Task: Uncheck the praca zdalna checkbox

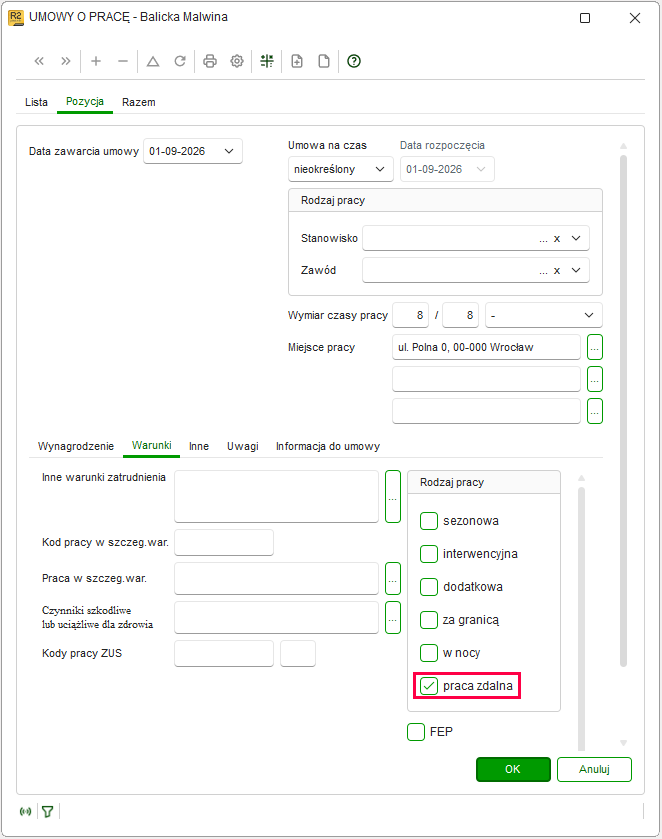Action: [x=429, y=686]
